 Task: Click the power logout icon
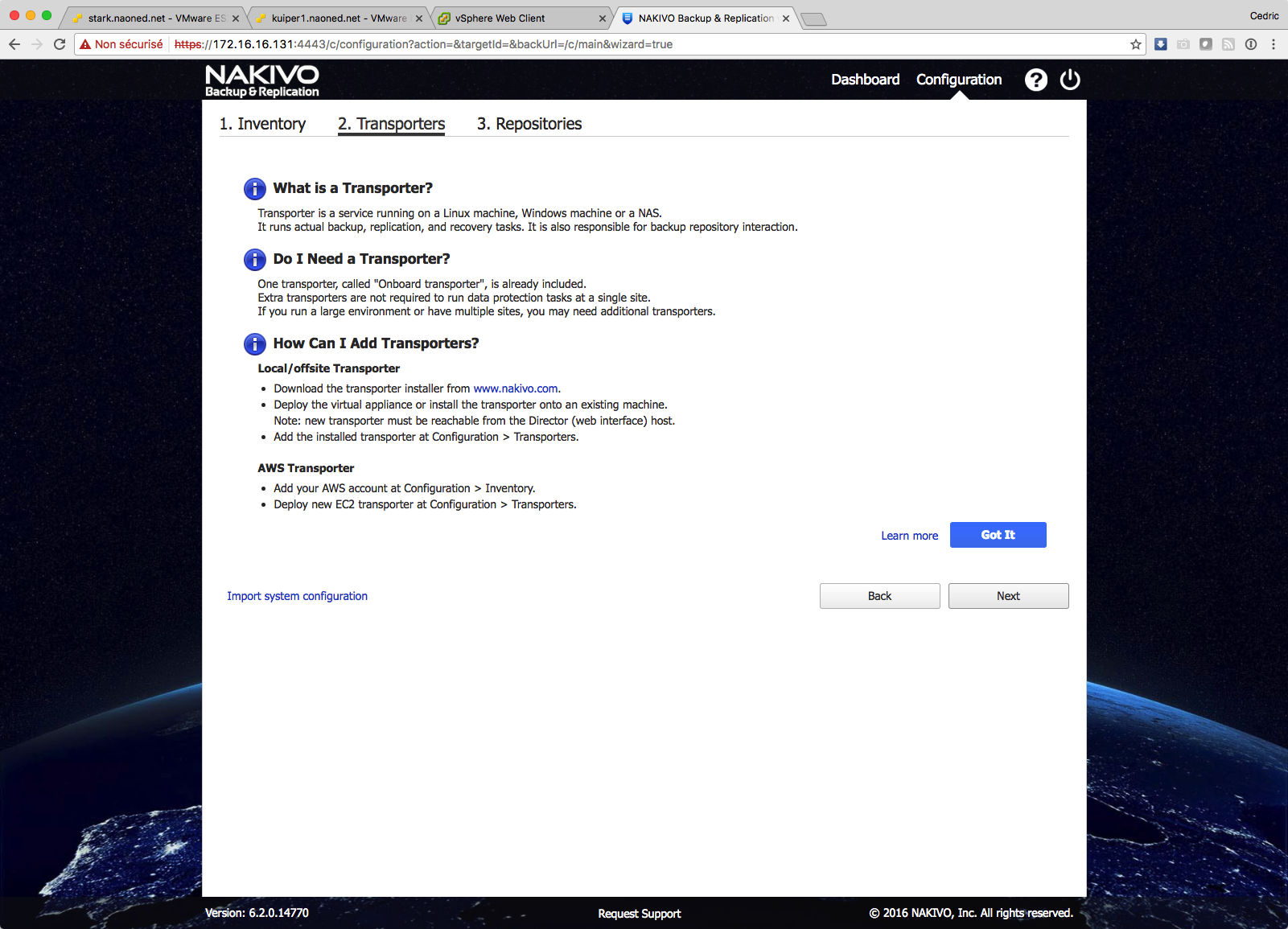click(1070, 80)
